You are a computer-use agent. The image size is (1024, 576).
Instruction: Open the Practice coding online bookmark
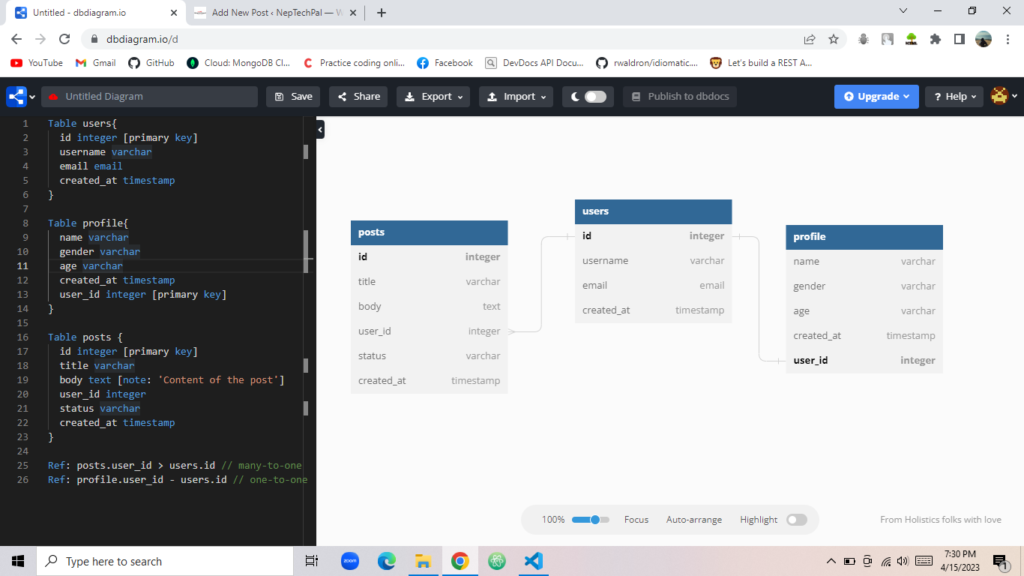click(354, 63)
